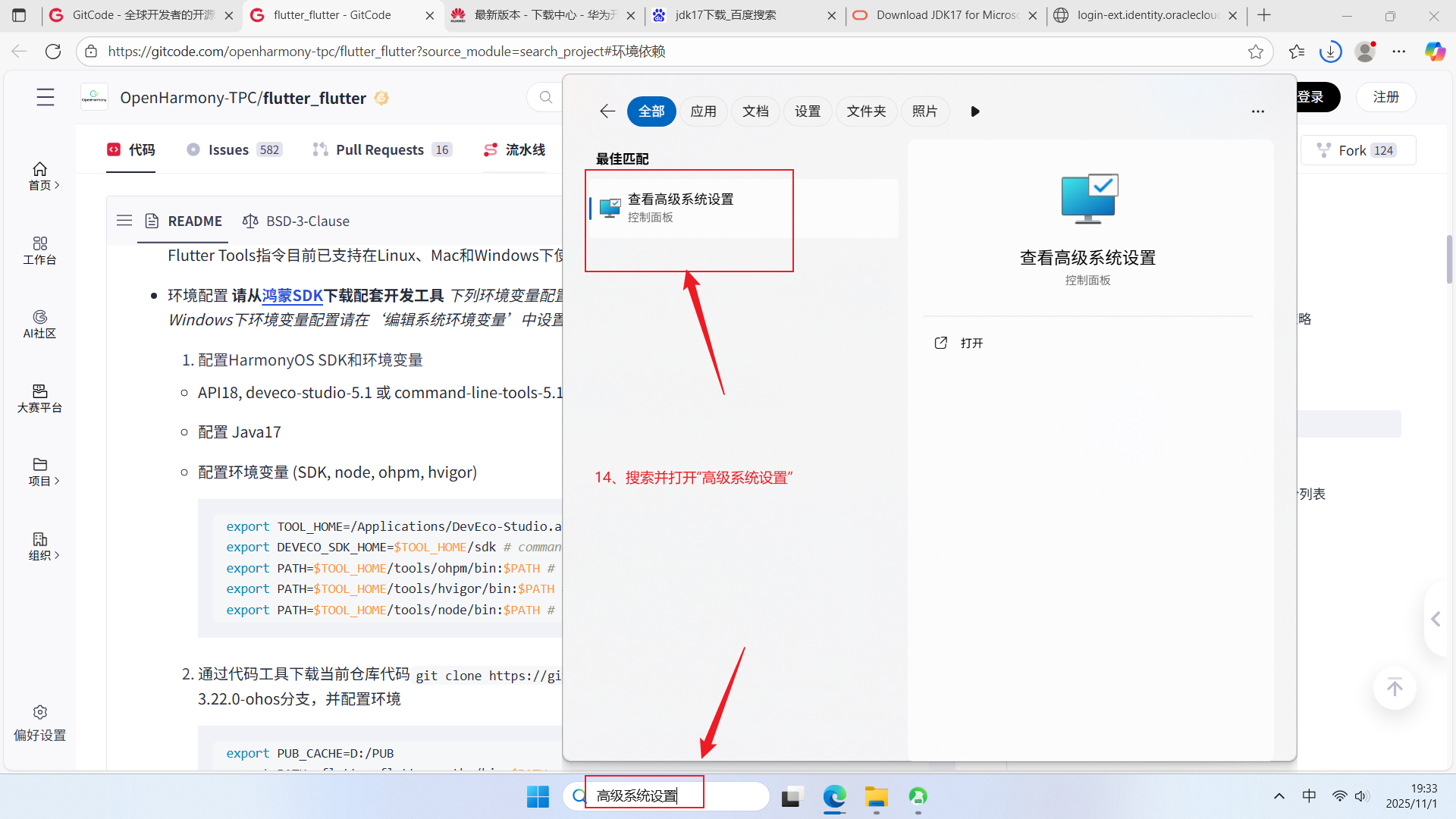Screen dimensions: 1456x819
Task: Open the GitCode hamburger menu
Action: [x=45, y=97]
